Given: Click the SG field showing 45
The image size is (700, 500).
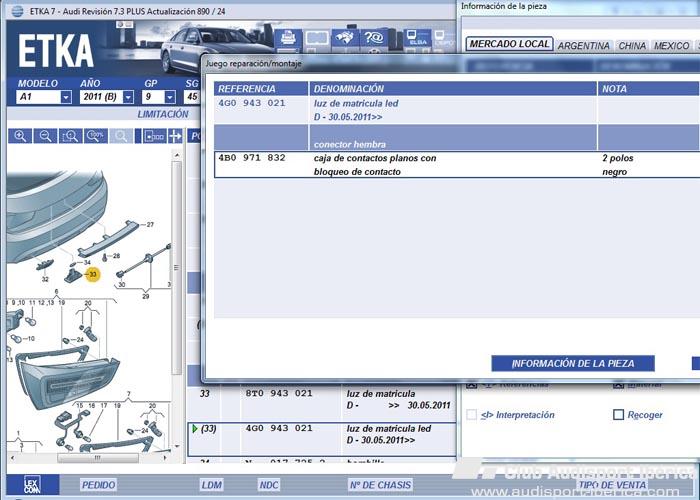Looking at the screenshot, I should click(x=192, y=97).
